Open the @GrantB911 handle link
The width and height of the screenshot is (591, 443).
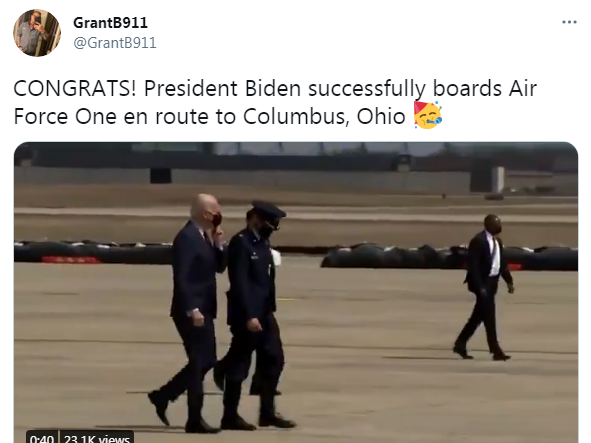115,43
